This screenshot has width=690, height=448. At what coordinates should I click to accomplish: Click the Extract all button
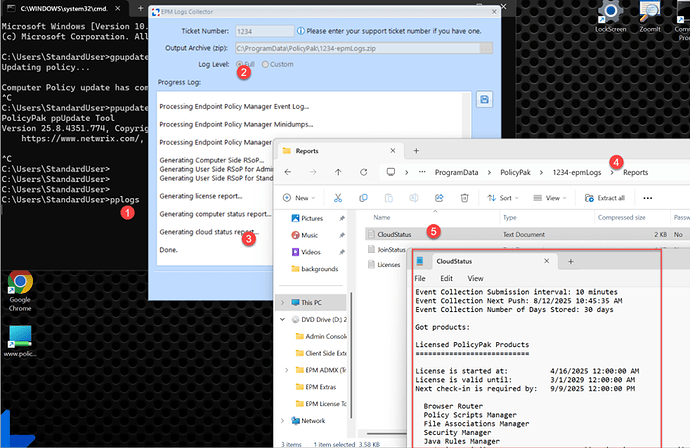click(x=605, y=198)
